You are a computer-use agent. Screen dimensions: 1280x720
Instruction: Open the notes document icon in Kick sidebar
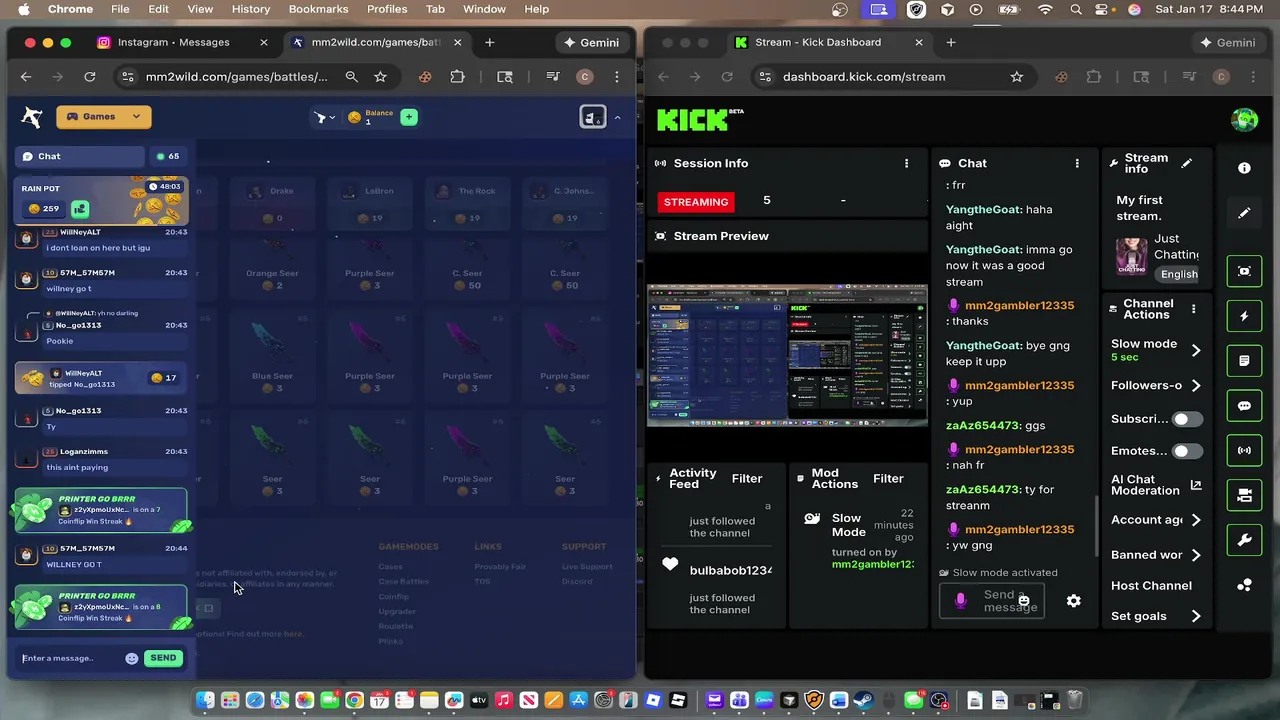[1244, 361]
